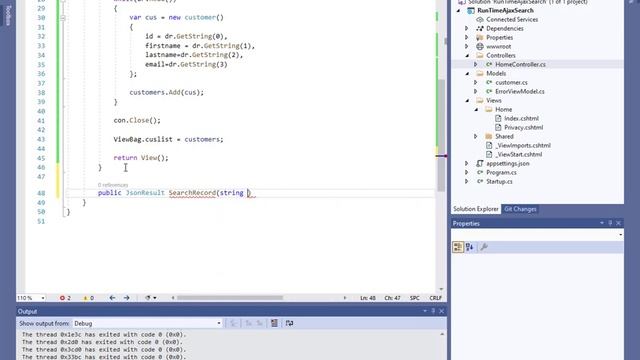640x360 pixels.
Task: Click the editor vertical scrollbar thumb
Action: coord(441,135)
